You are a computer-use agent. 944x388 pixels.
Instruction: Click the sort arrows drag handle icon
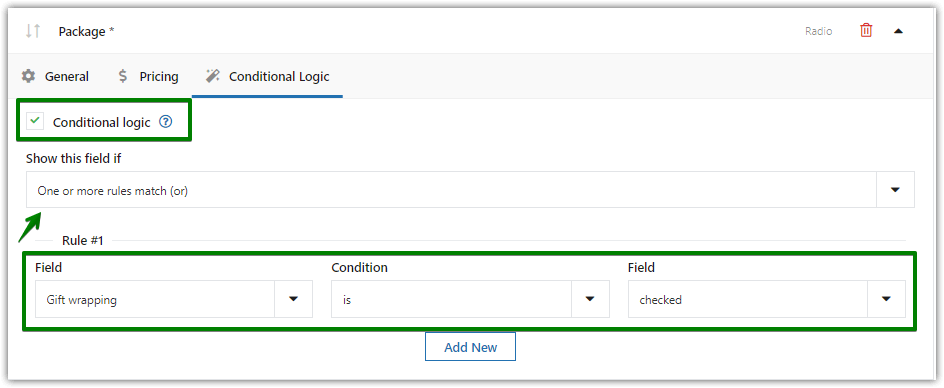point(33,31)
